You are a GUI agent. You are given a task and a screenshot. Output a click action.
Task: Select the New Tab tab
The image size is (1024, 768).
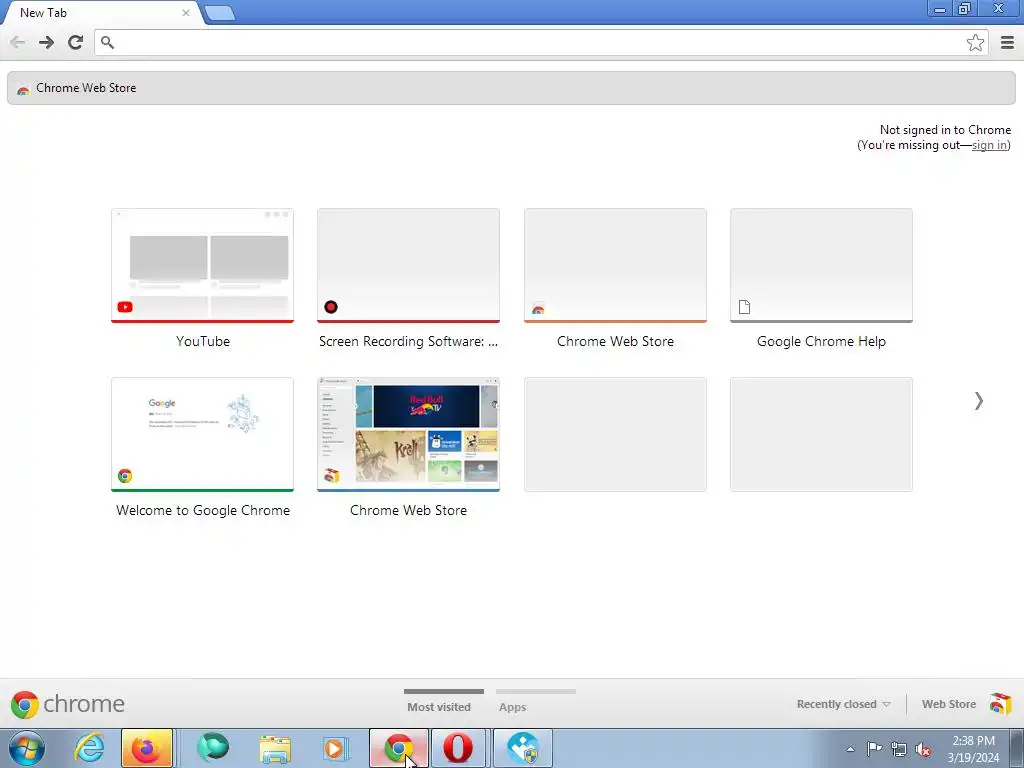pos(101,12)
